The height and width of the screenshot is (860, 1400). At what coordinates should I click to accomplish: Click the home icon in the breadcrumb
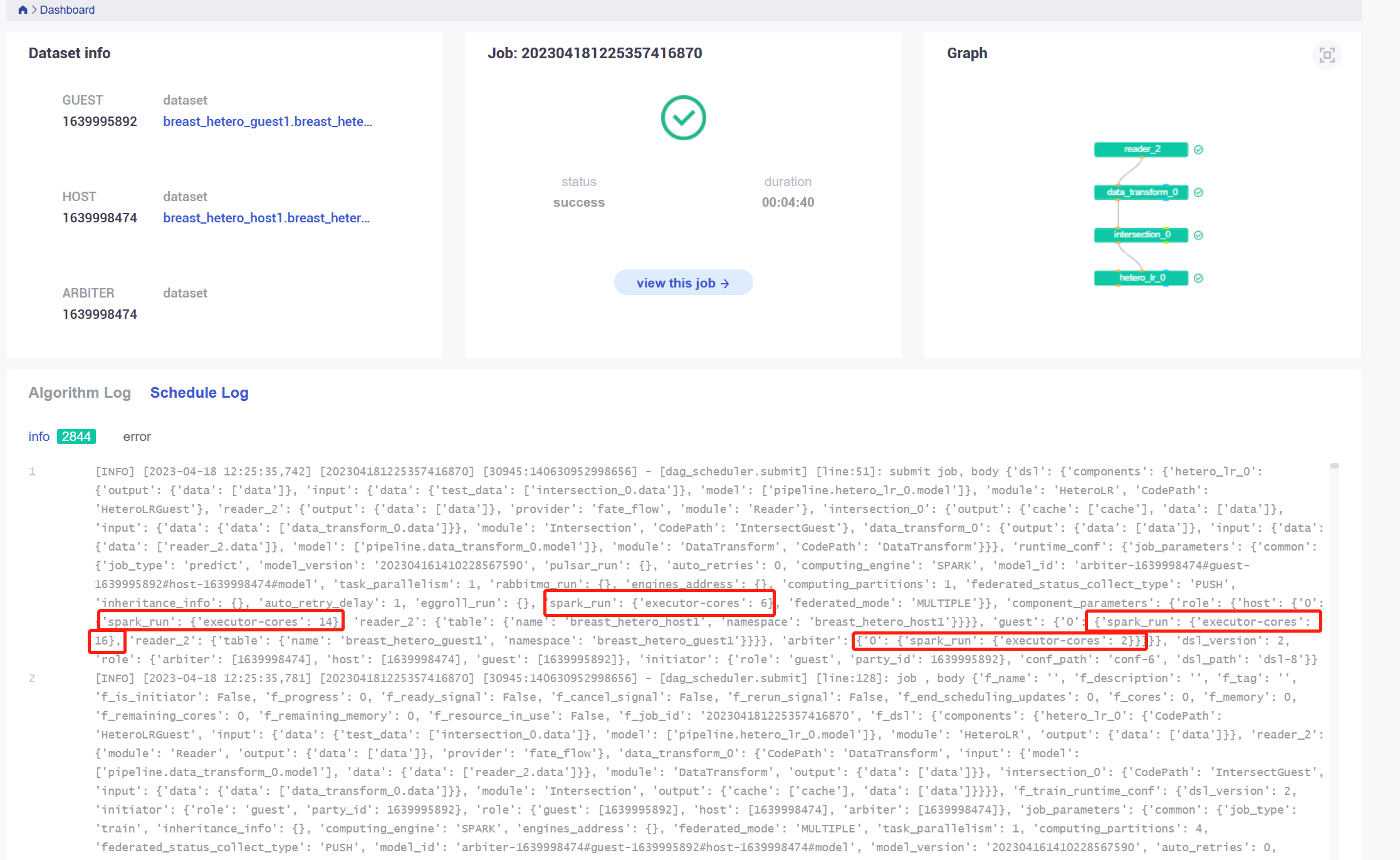pyautogui.click(x=23, y=9)
